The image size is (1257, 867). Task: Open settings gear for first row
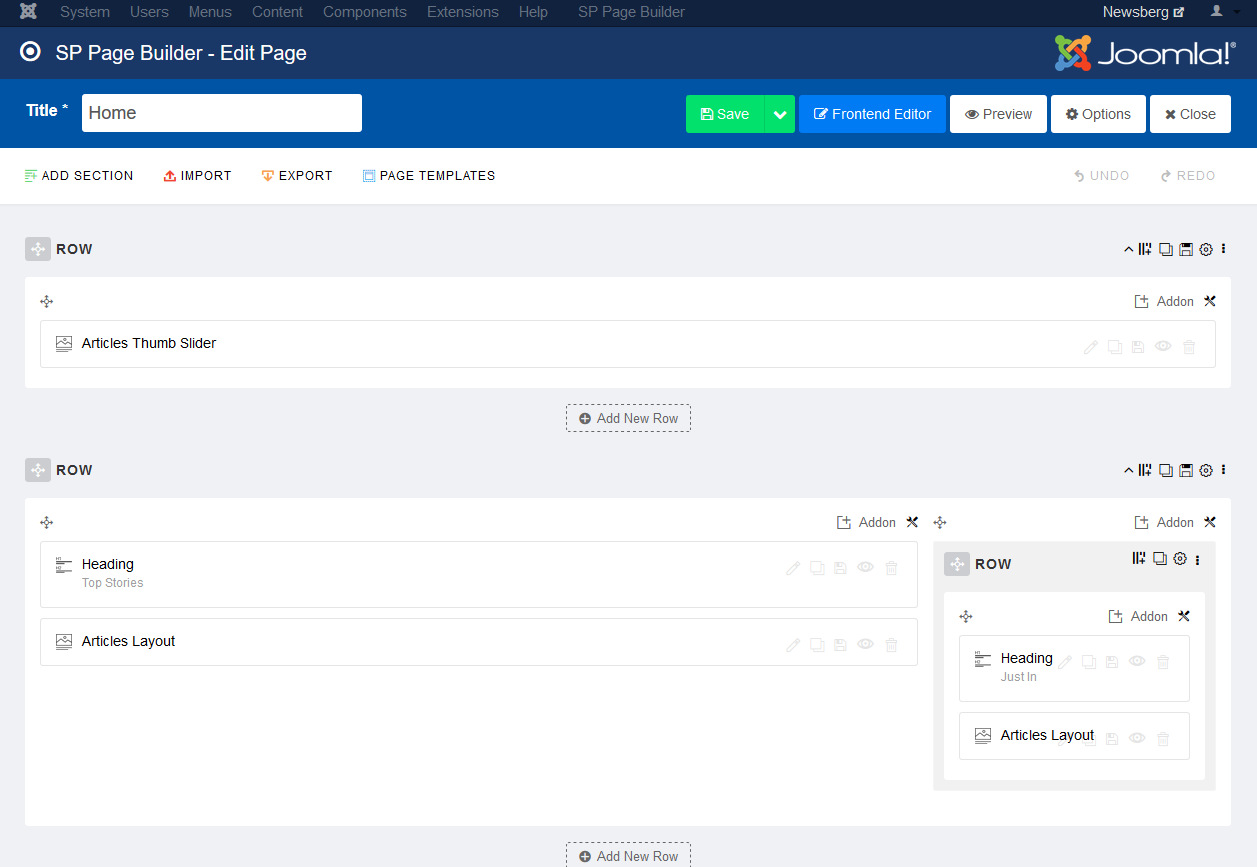point(1206,249)
